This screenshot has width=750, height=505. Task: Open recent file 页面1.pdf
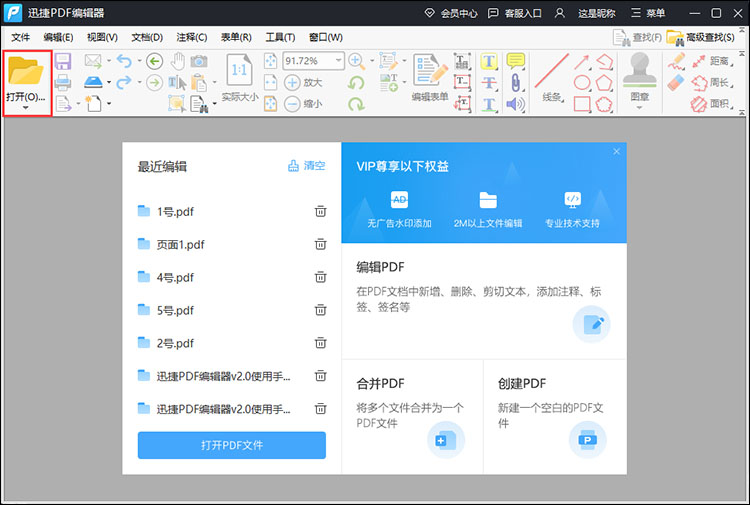(x=171, y=244)
